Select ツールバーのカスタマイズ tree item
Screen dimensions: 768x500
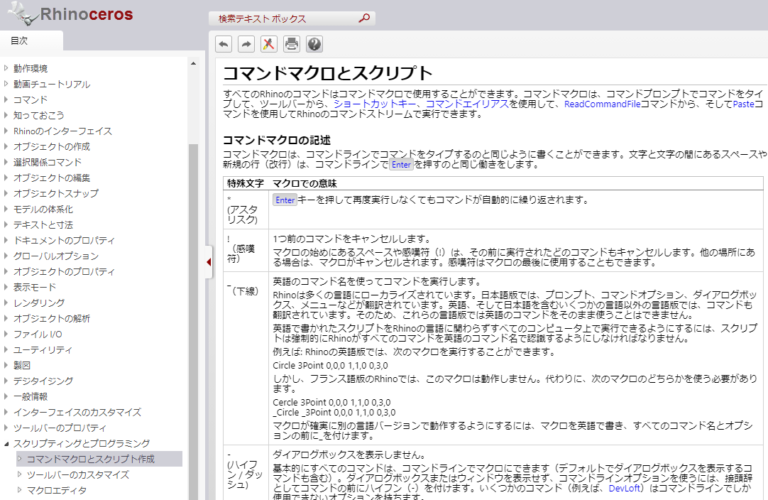coord(78,475)
